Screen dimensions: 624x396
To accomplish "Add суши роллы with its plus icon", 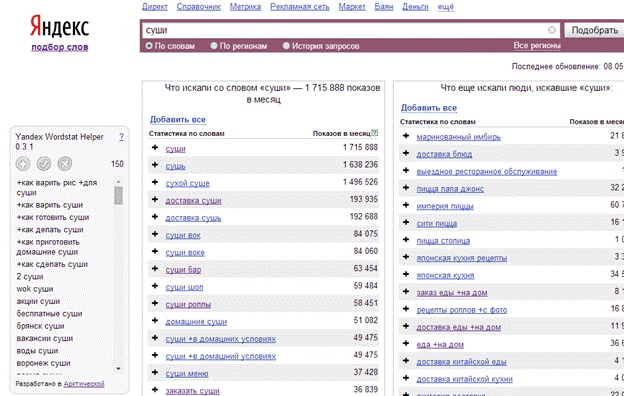I will point(155,303).
